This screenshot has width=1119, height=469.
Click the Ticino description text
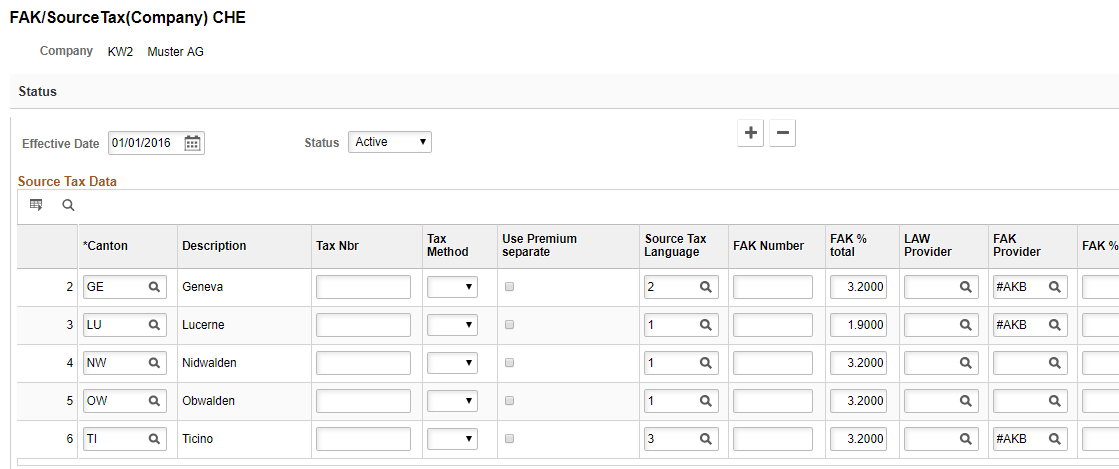[x=198, y=439]
